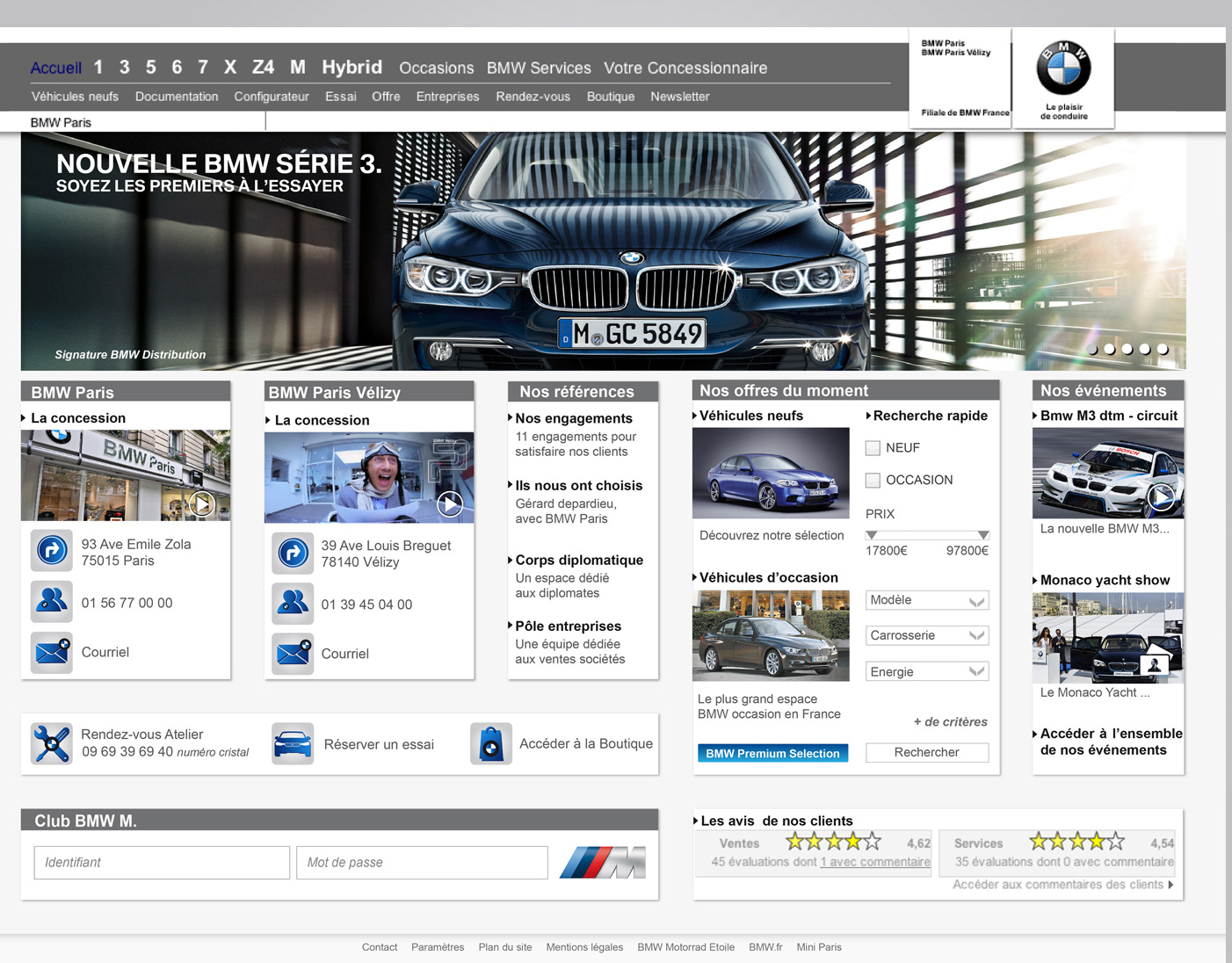Click the envelope icon in the BMW Paris card
The width and height of the screenshot is (1232, 963).
click(x=52, y=652)
